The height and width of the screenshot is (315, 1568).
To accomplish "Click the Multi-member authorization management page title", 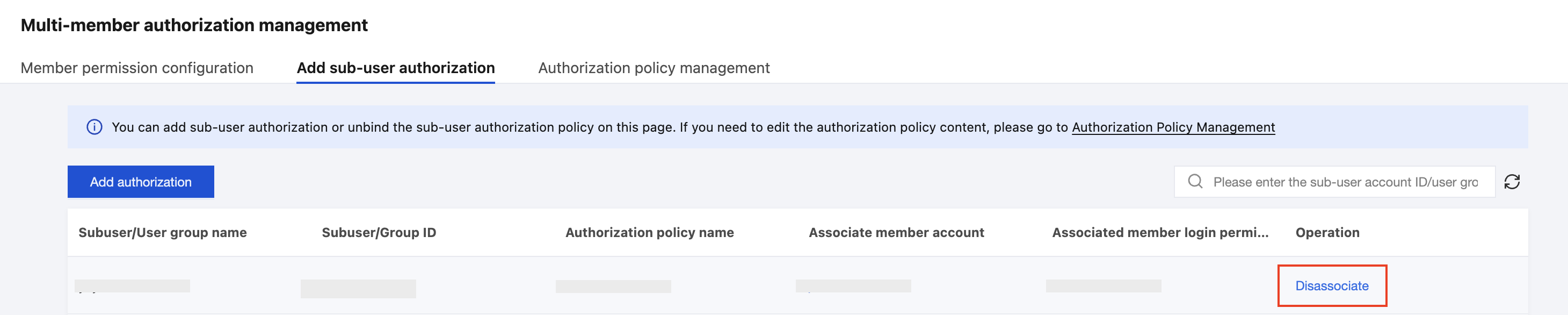I will 194,25.
